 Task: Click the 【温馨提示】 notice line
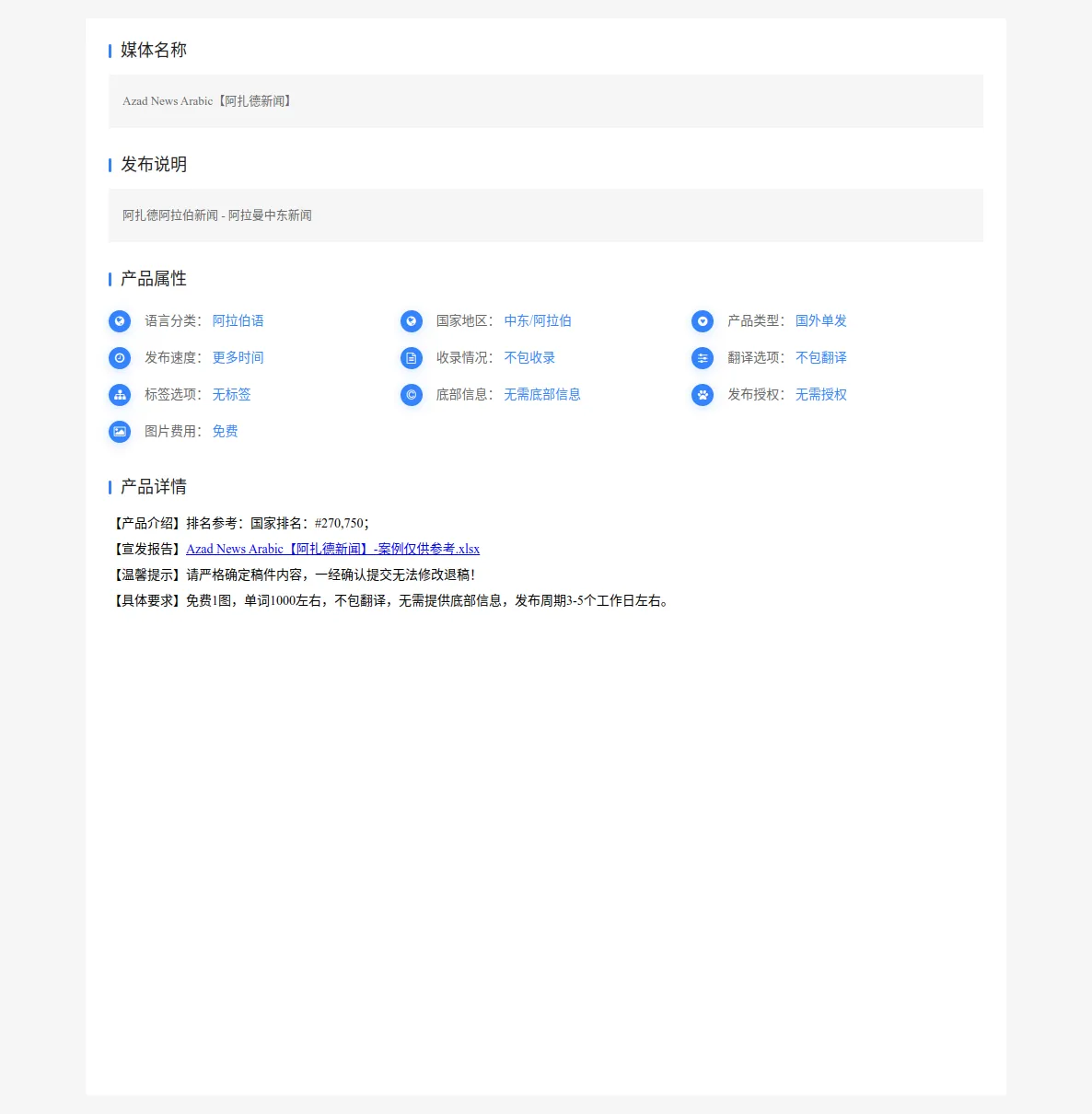point(293,574)
